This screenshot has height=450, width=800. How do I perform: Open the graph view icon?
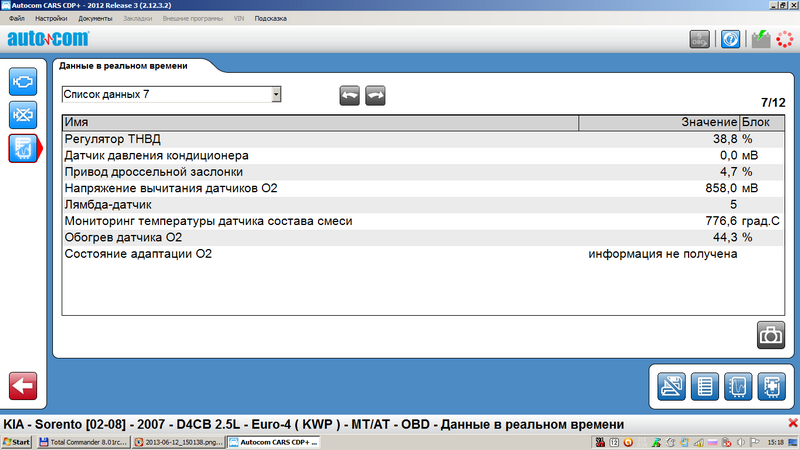click(x=738, y=386)
